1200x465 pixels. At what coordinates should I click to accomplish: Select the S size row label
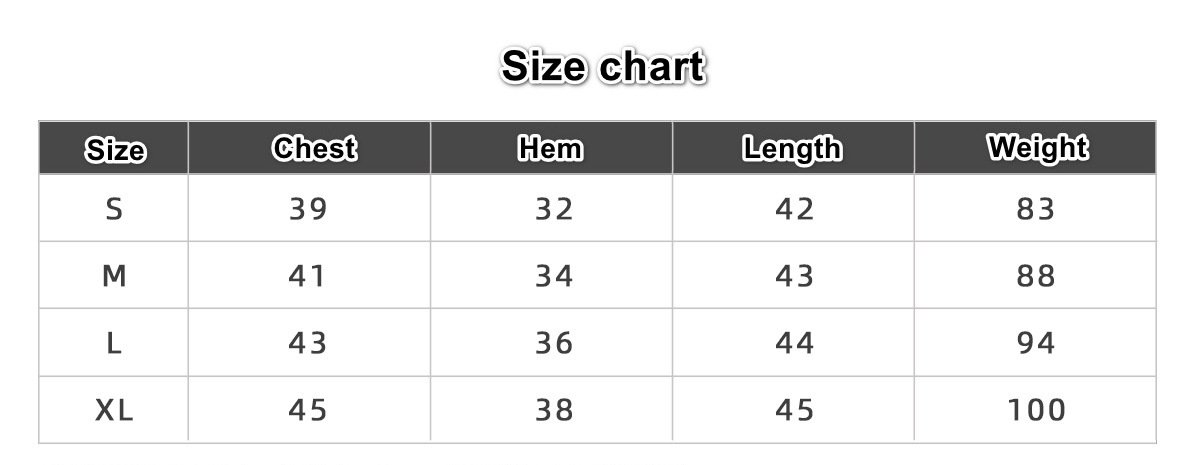pyautogui.click(x=114, y=209)
